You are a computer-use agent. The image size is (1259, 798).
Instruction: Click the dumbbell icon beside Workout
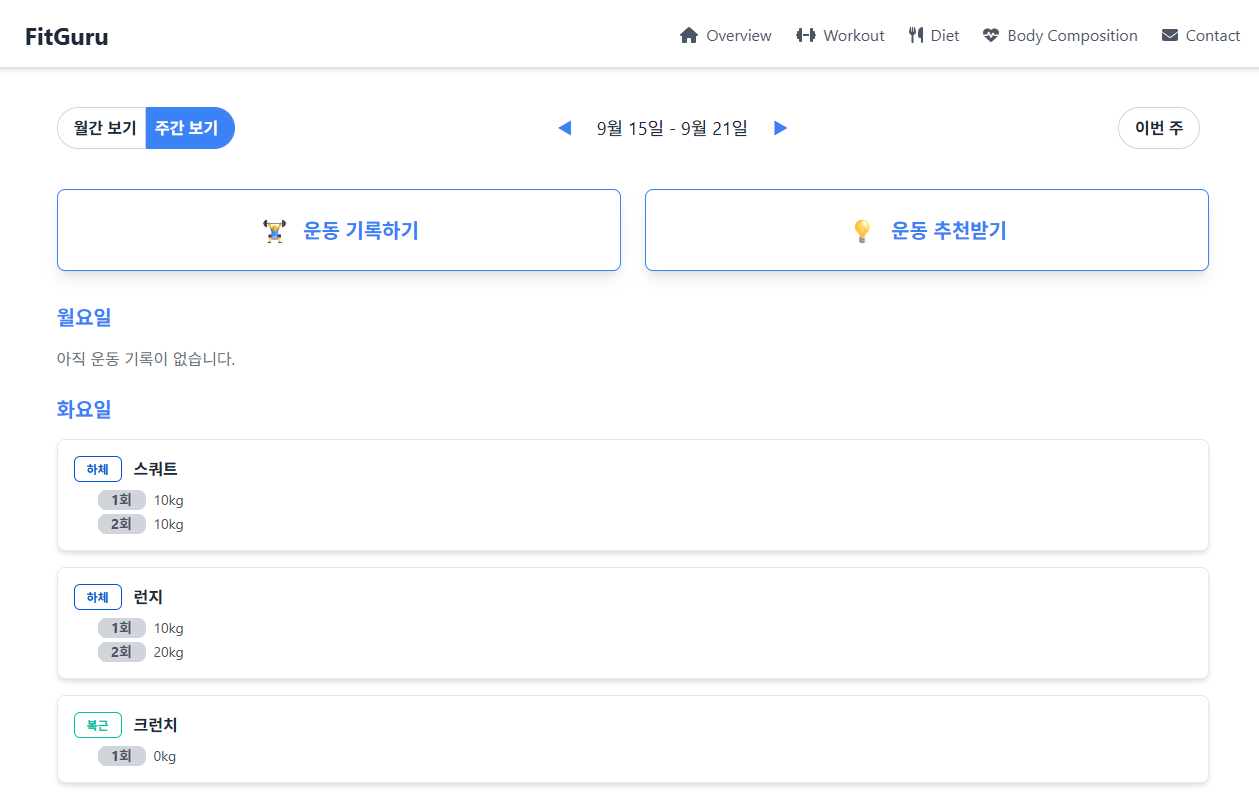[x=806, y=36]
